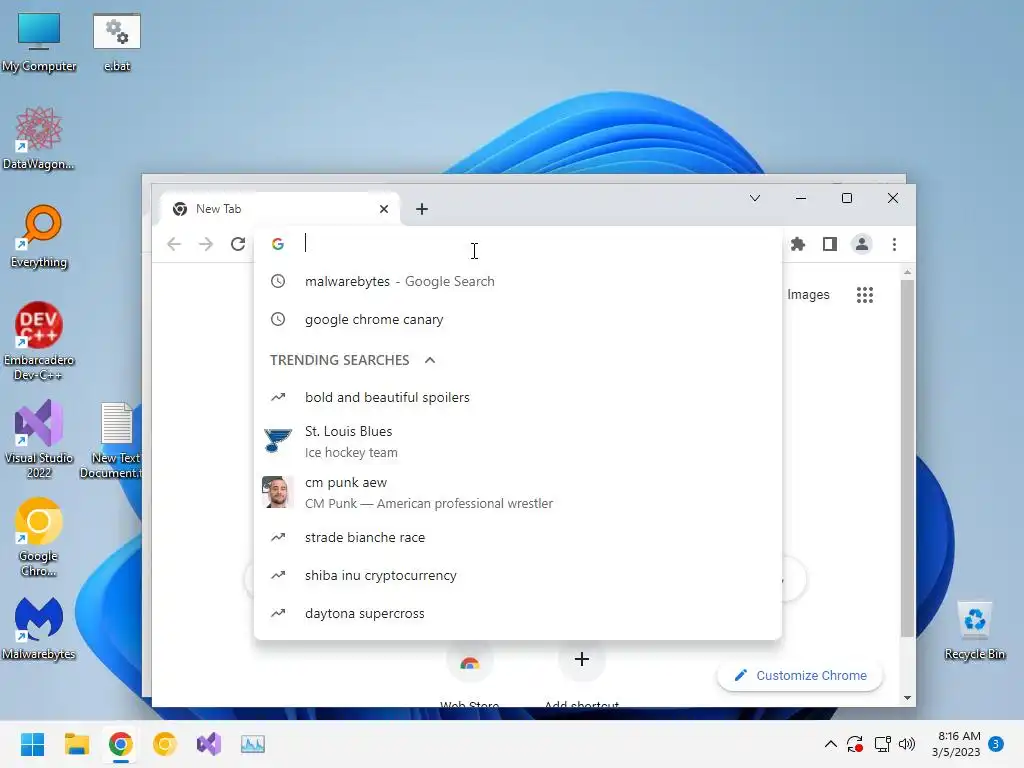Pick the shiba inu cryptocurrency suggestion
1024x768 pixels.
pyautogui.click(x=517, y=575)
